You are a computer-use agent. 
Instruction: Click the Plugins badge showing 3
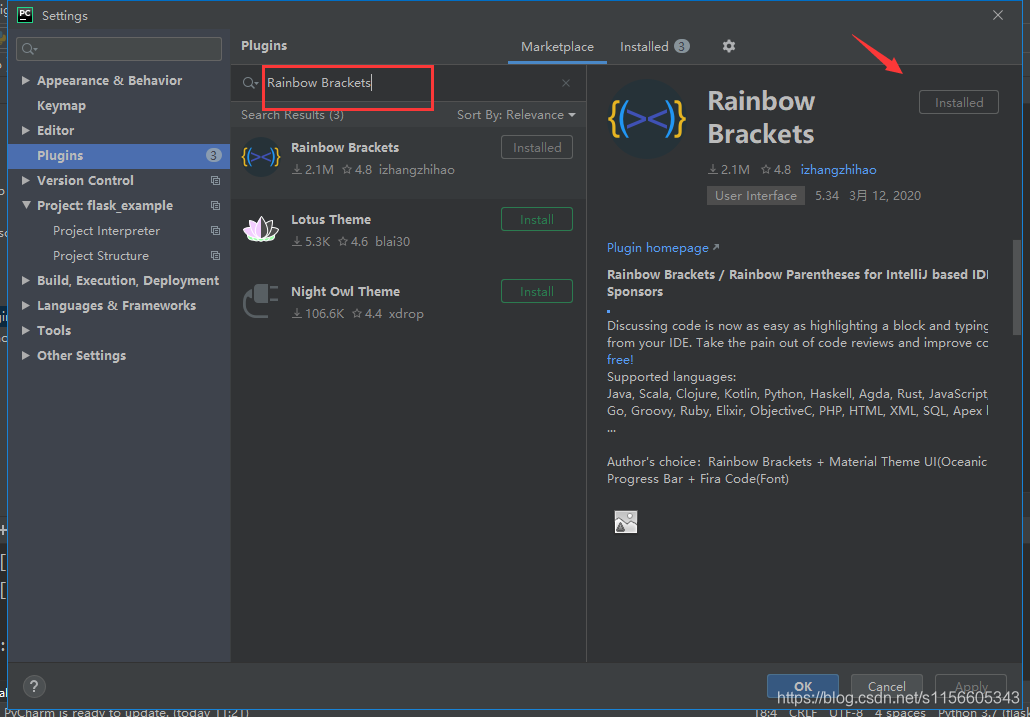pyautogui.click(x=213, y=156)
